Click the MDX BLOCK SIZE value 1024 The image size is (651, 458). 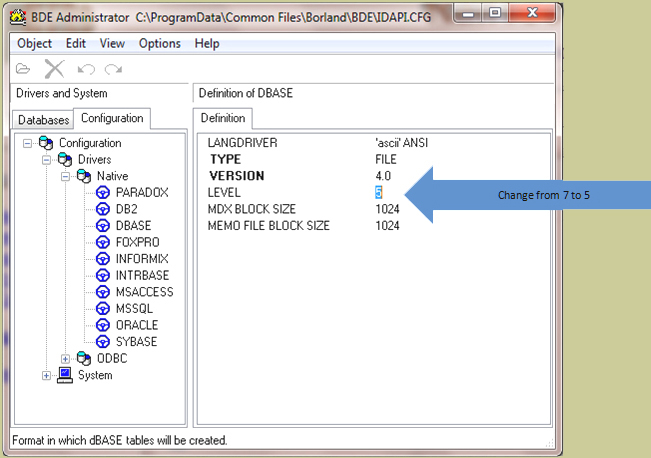tap(387, 209)
